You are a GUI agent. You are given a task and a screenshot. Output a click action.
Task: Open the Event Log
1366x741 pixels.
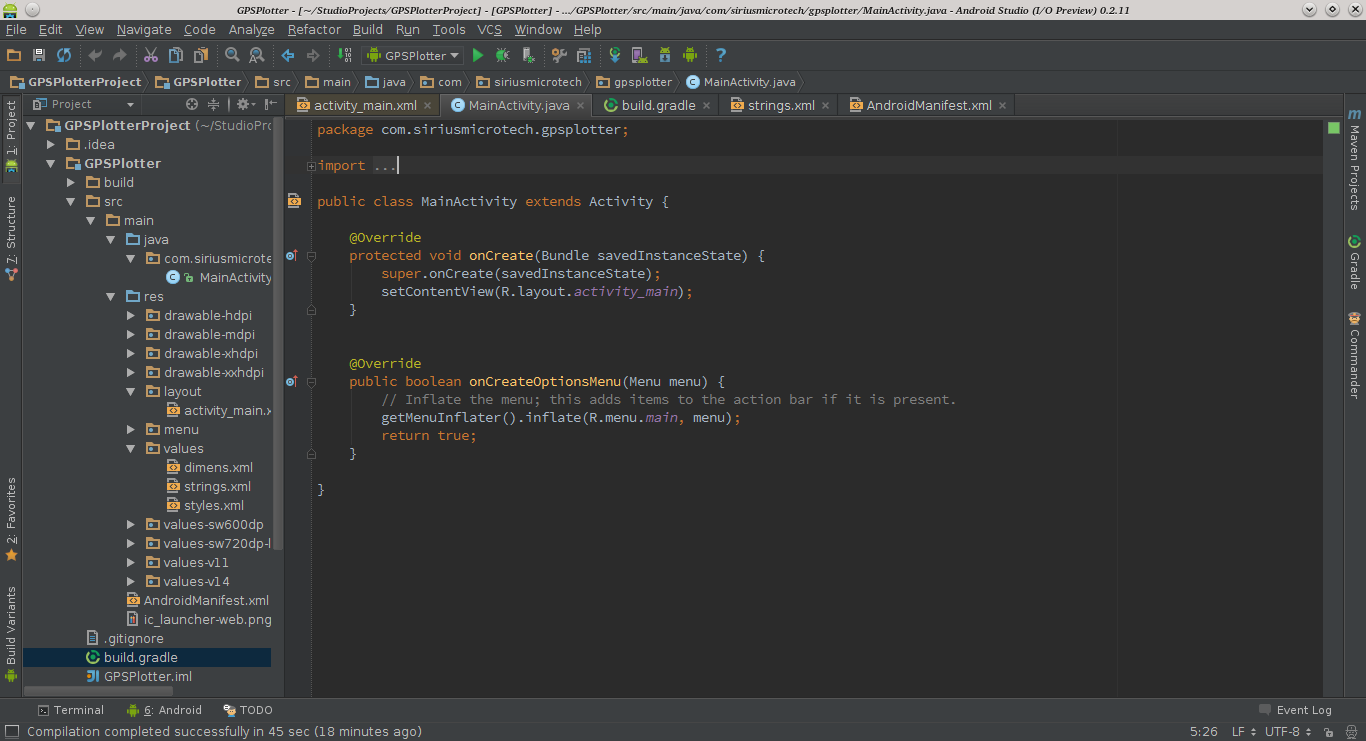[1295, 710]
